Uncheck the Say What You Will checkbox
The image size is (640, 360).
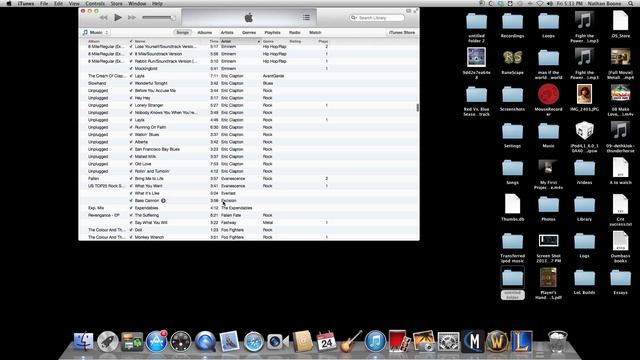point(131,222)
